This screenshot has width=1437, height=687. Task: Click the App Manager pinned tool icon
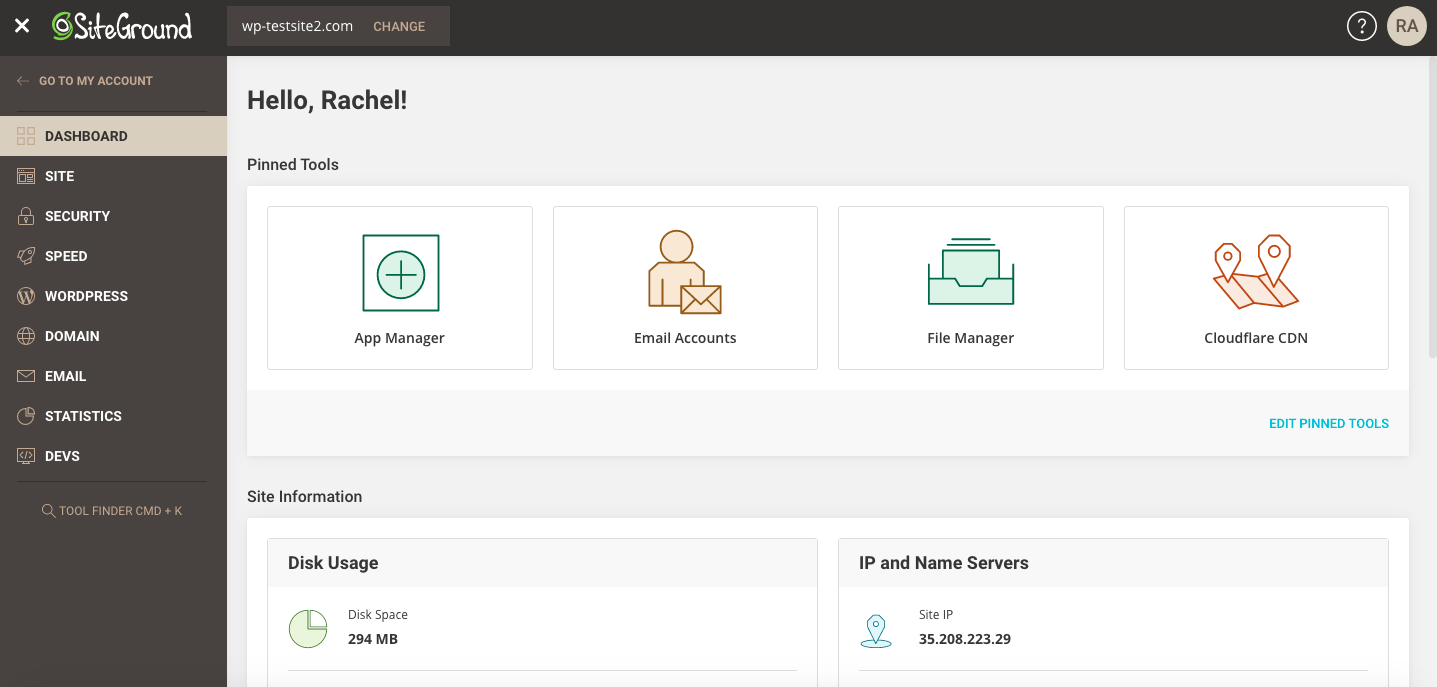[x=400, y=273]
